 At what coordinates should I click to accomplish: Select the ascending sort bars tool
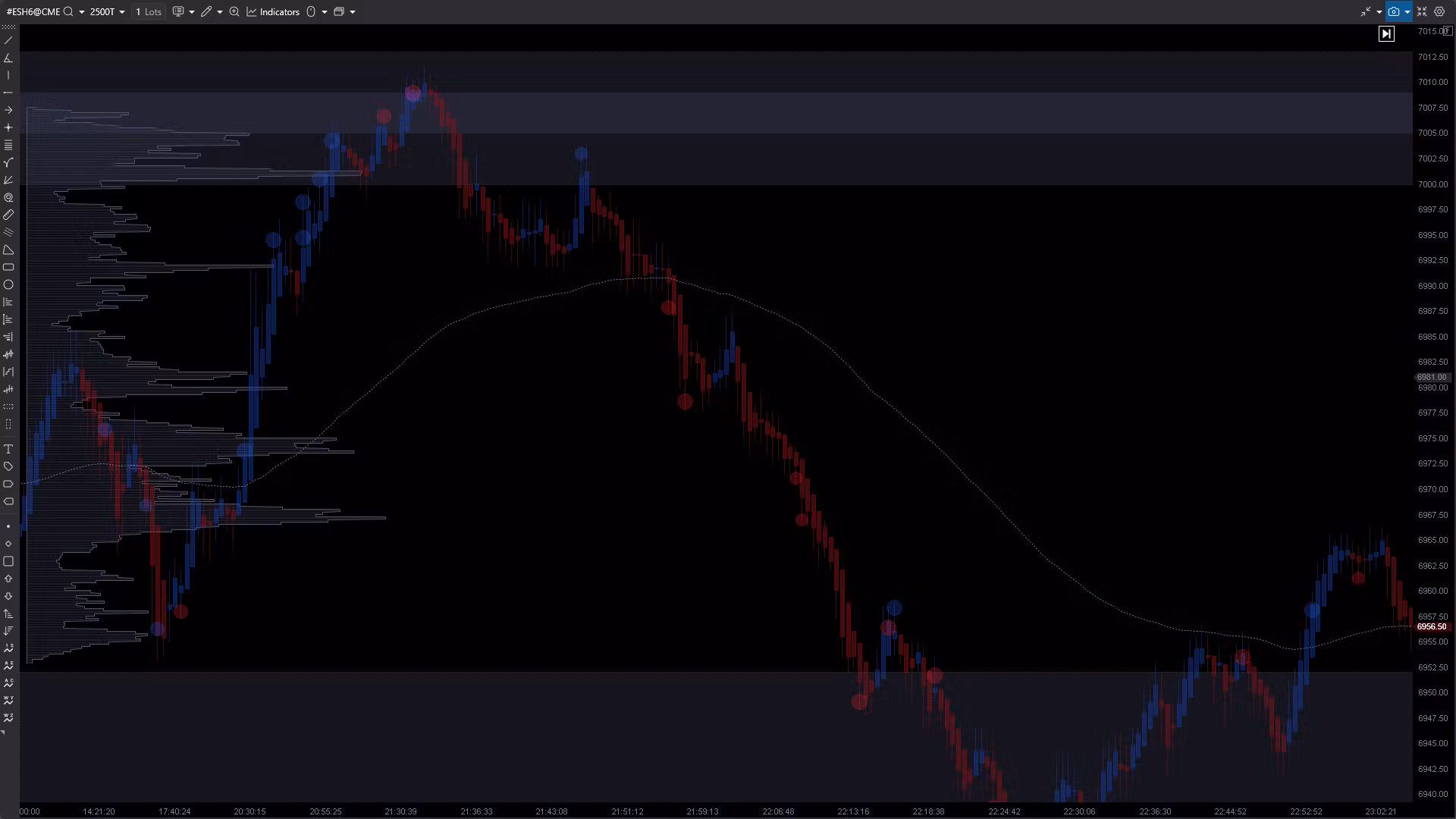tap(8, 613)
